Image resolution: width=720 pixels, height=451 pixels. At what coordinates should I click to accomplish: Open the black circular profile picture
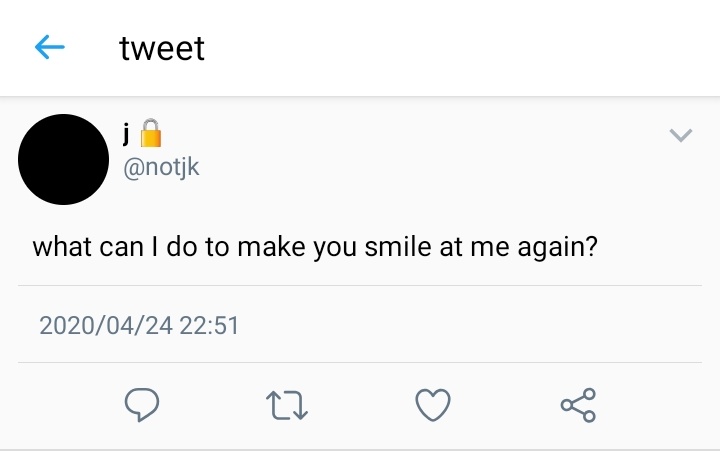point(64,160)
